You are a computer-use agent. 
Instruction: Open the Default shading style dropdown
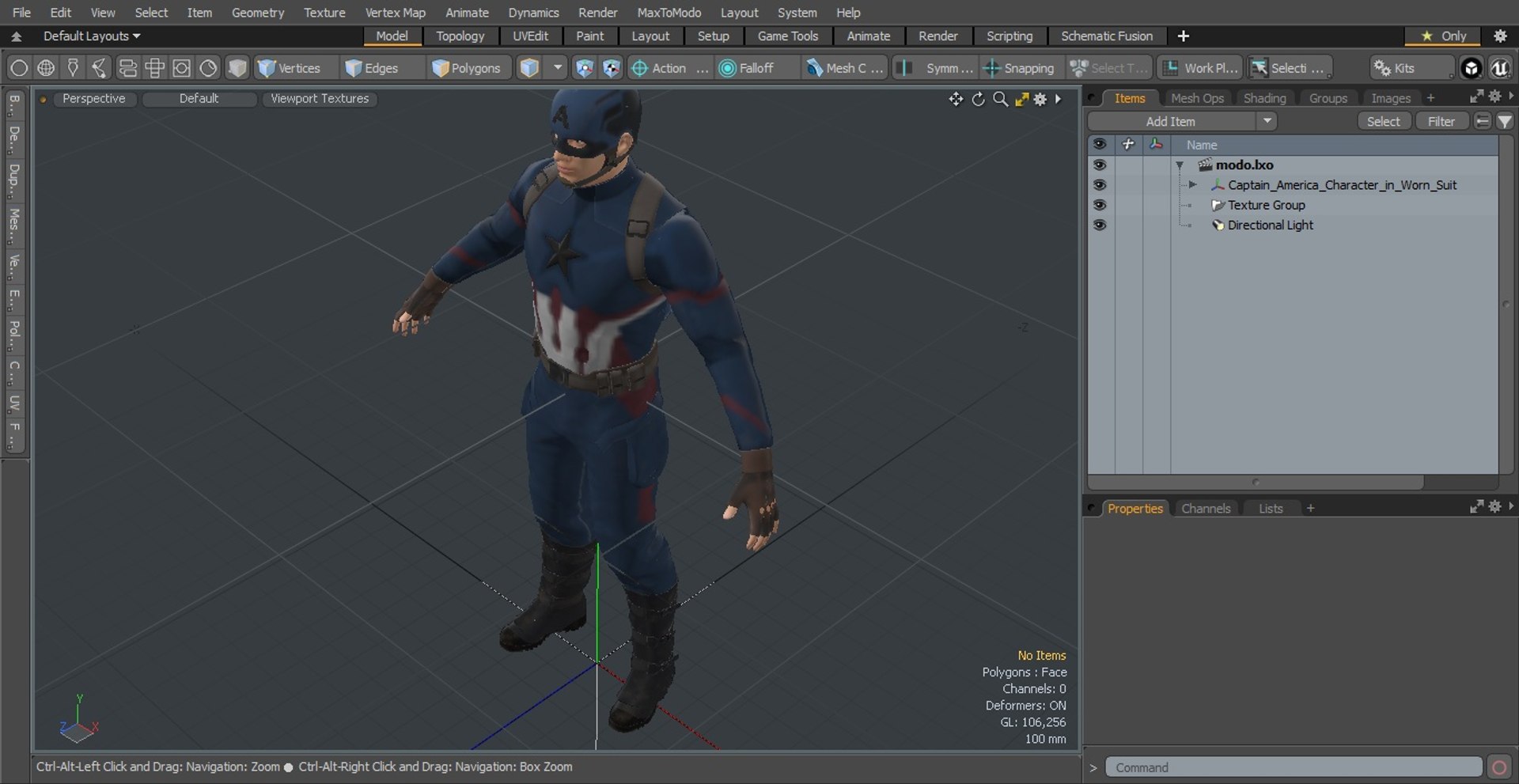point(199,99)
